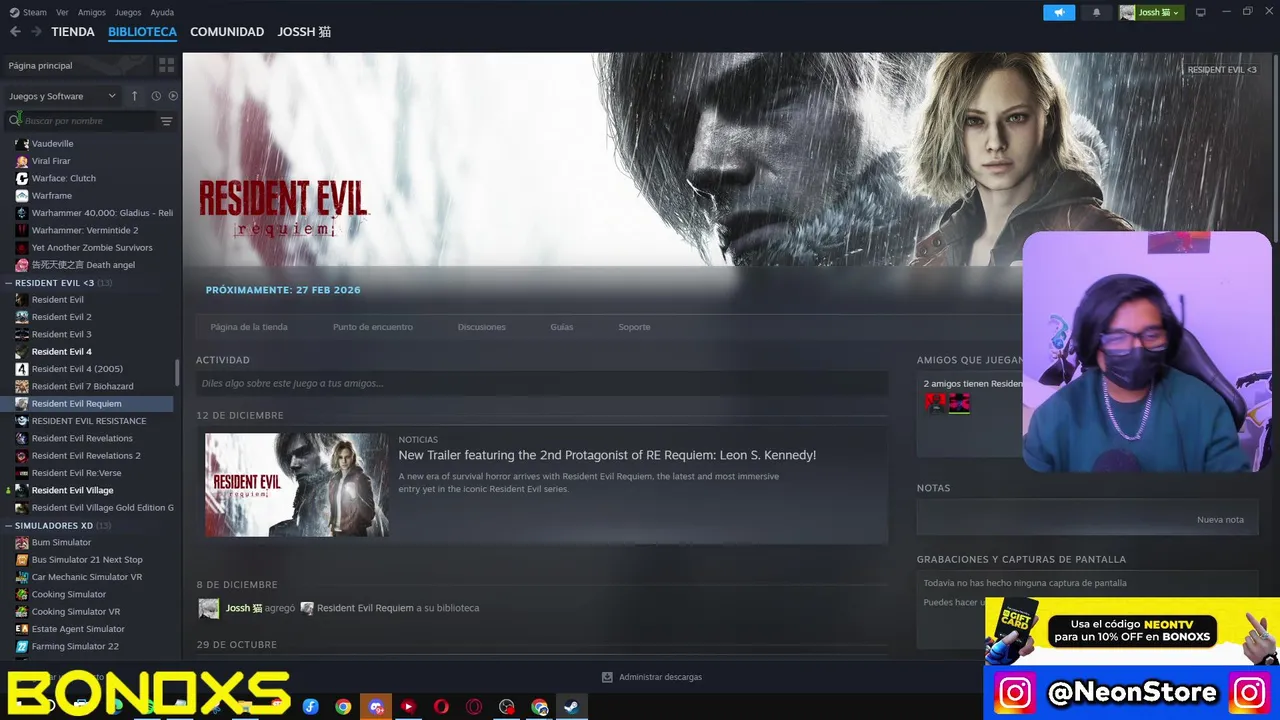Select Resident Evil Village in library
This screenshot has width=1280, height=720.
tap(72, 490)
